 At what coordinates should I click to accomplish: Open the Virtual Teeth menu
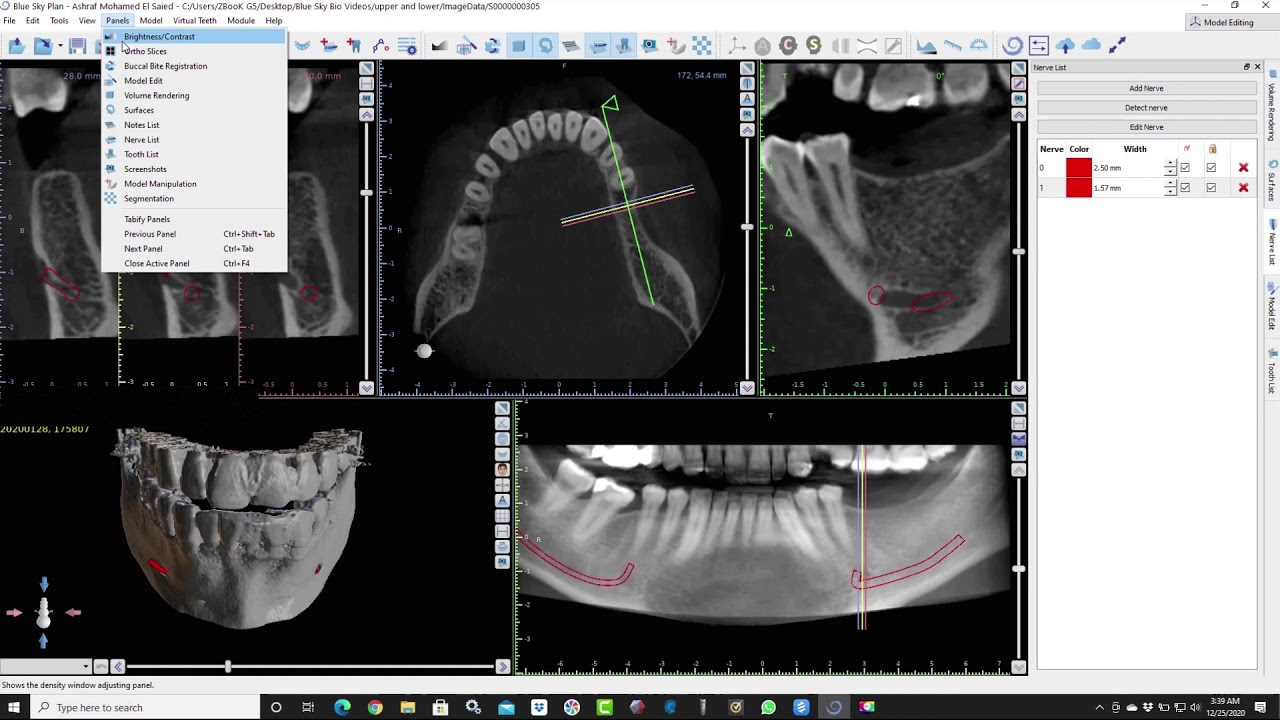194,20
